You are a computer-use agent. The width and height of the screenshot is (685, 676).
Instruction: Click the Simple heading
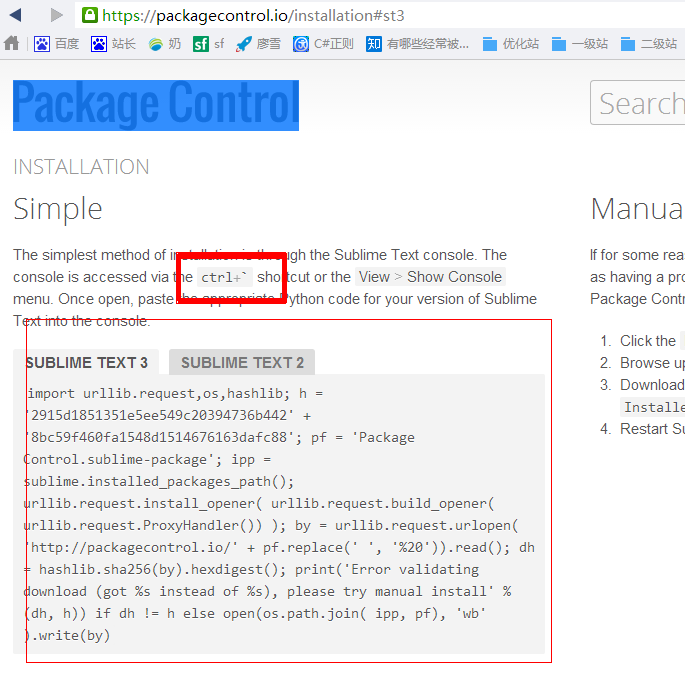tap(58, 209)
